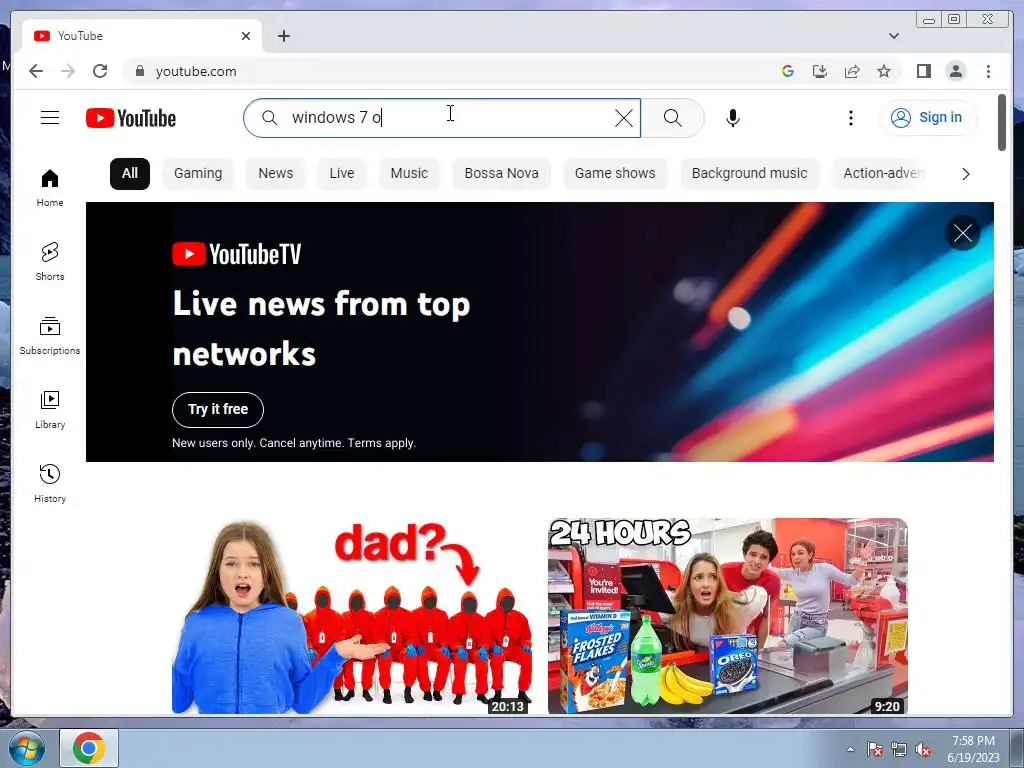This screenshot has height=768, width=1024.
Task: Click the muted volume tray icon
Action: 923,749
